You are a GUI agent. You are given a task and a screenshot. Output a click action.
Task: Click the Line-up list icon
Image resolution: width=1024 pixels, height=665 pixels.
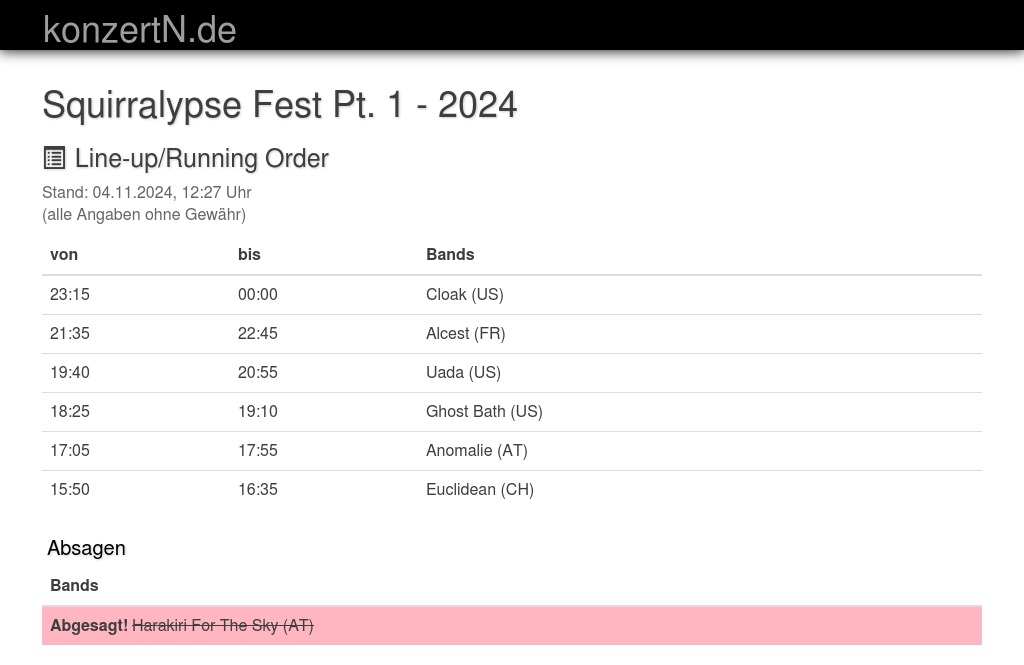click(x=54, y=158)
